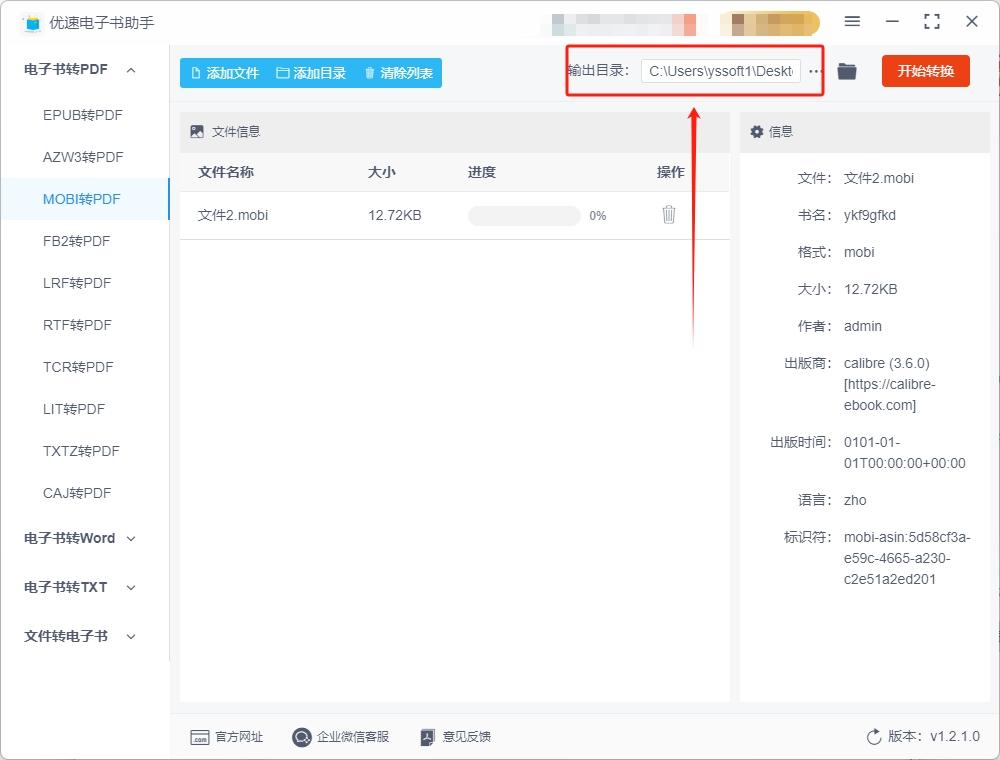Click the 0% progress bar of 文件2.mobi
1000x760 pixels.
tap(523, 214)
